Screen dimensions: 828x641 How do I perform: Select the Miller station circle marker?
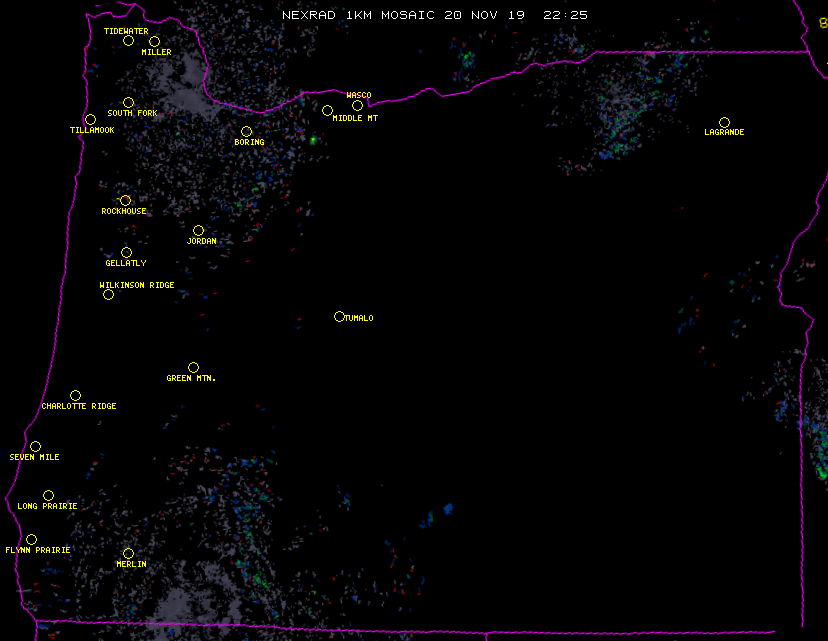click(x=154, y=41)
